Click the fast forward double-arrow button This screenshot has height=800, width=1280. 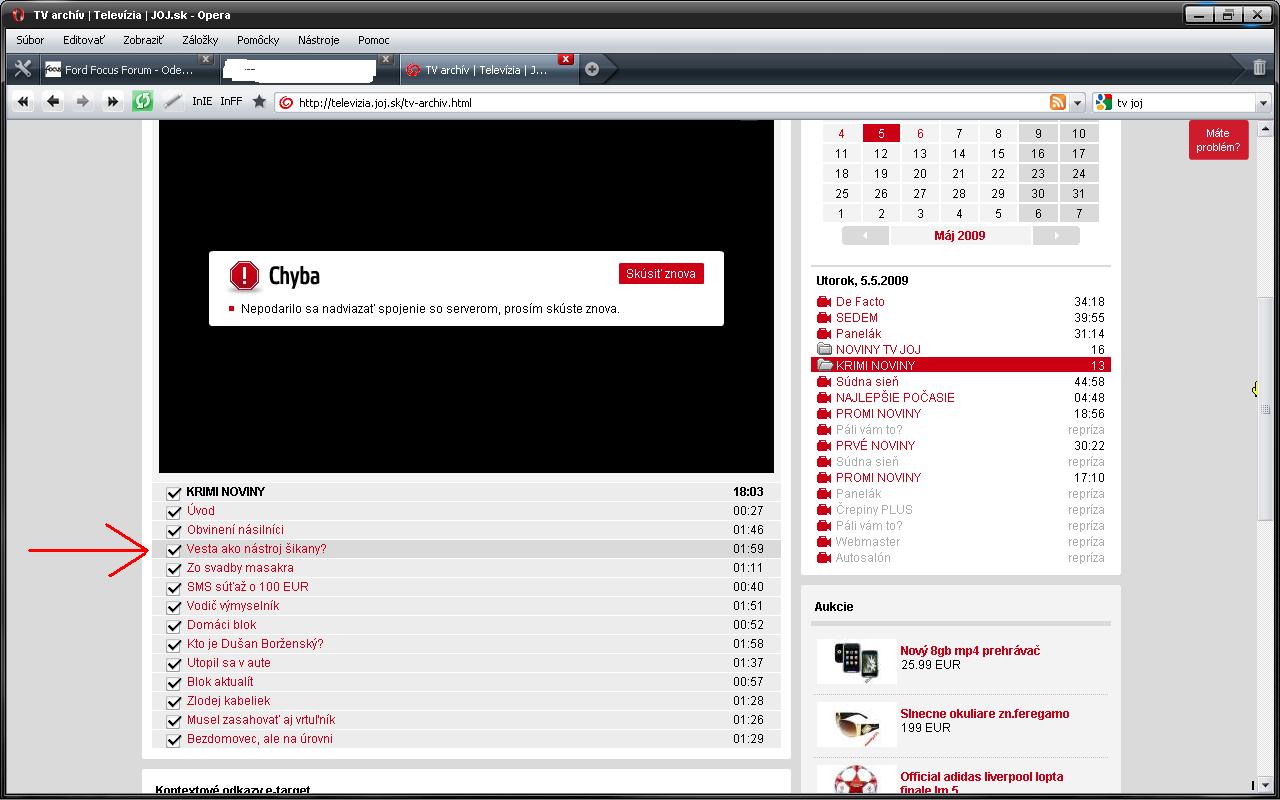tap(113, 101)
